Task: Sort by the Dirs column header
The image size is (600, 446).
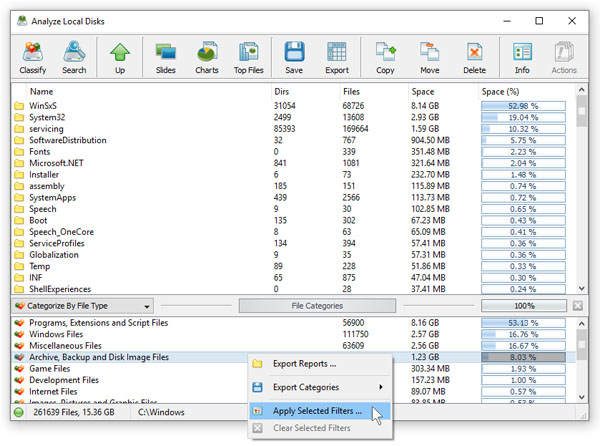Action: click(x=305, y=91)
